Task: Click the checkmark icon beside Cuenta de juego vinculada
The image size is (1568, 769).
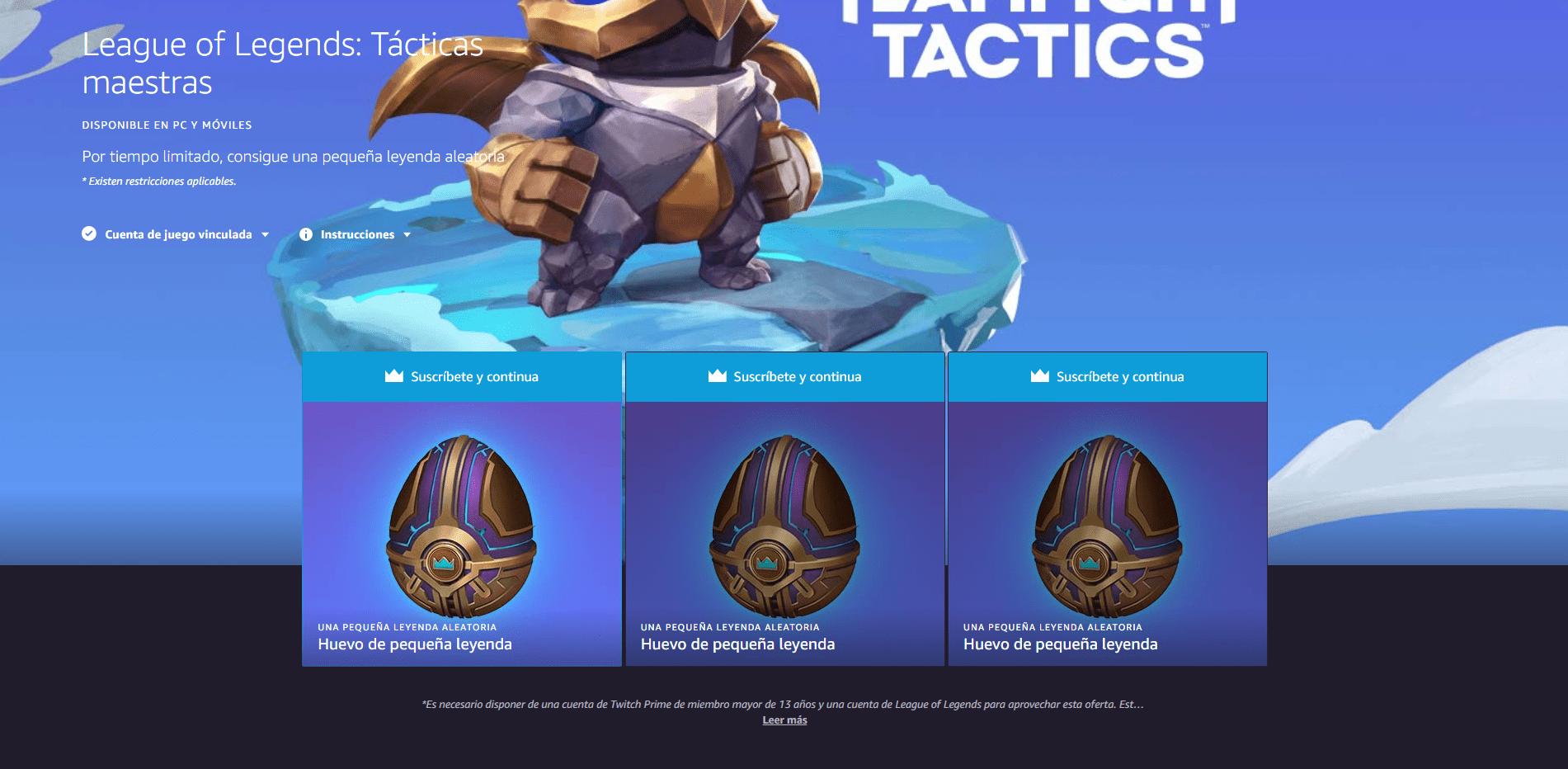Action: [89, 234]
